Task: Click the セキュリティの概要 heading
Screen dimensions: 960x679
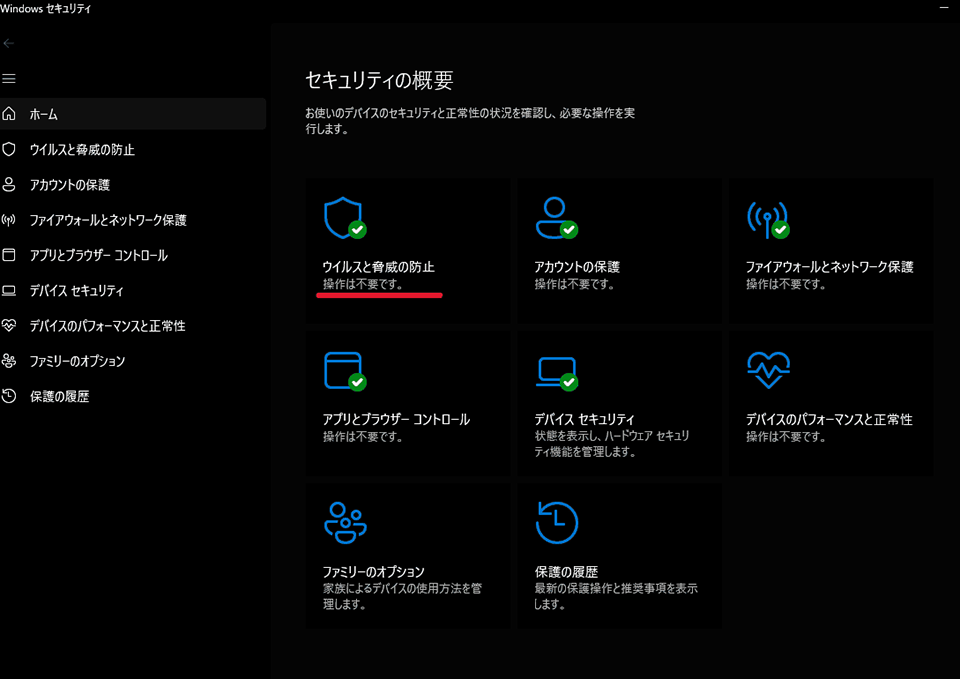Action: click(379, 80)
